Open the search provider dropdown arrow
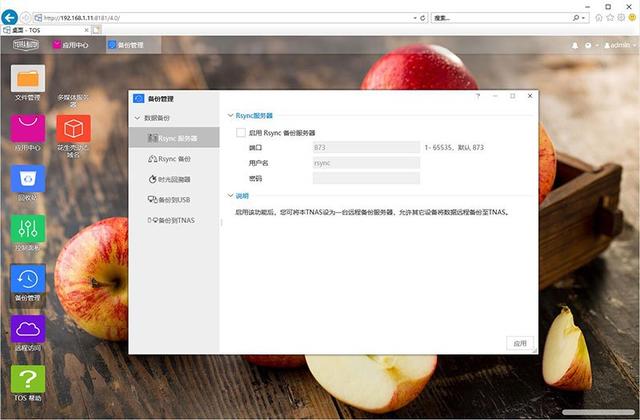Screen dimensions: 640x420 (584, 18)
